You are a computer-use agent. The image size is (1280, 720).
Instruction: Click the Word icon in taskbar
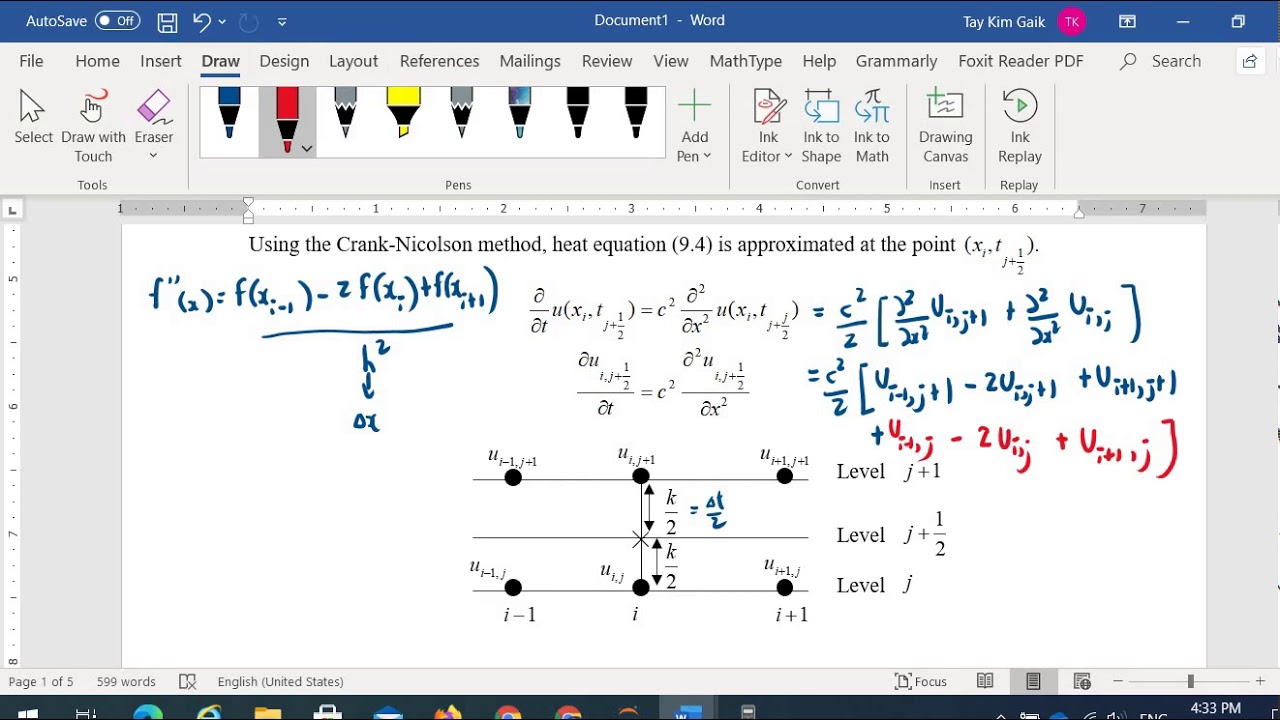click(x=688, y=713)
